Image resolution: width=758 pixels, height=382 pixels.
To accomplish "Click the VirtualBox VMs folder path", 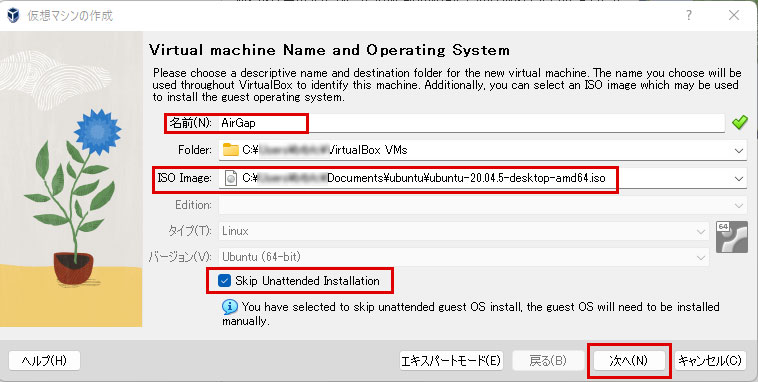I will (367, 150).
